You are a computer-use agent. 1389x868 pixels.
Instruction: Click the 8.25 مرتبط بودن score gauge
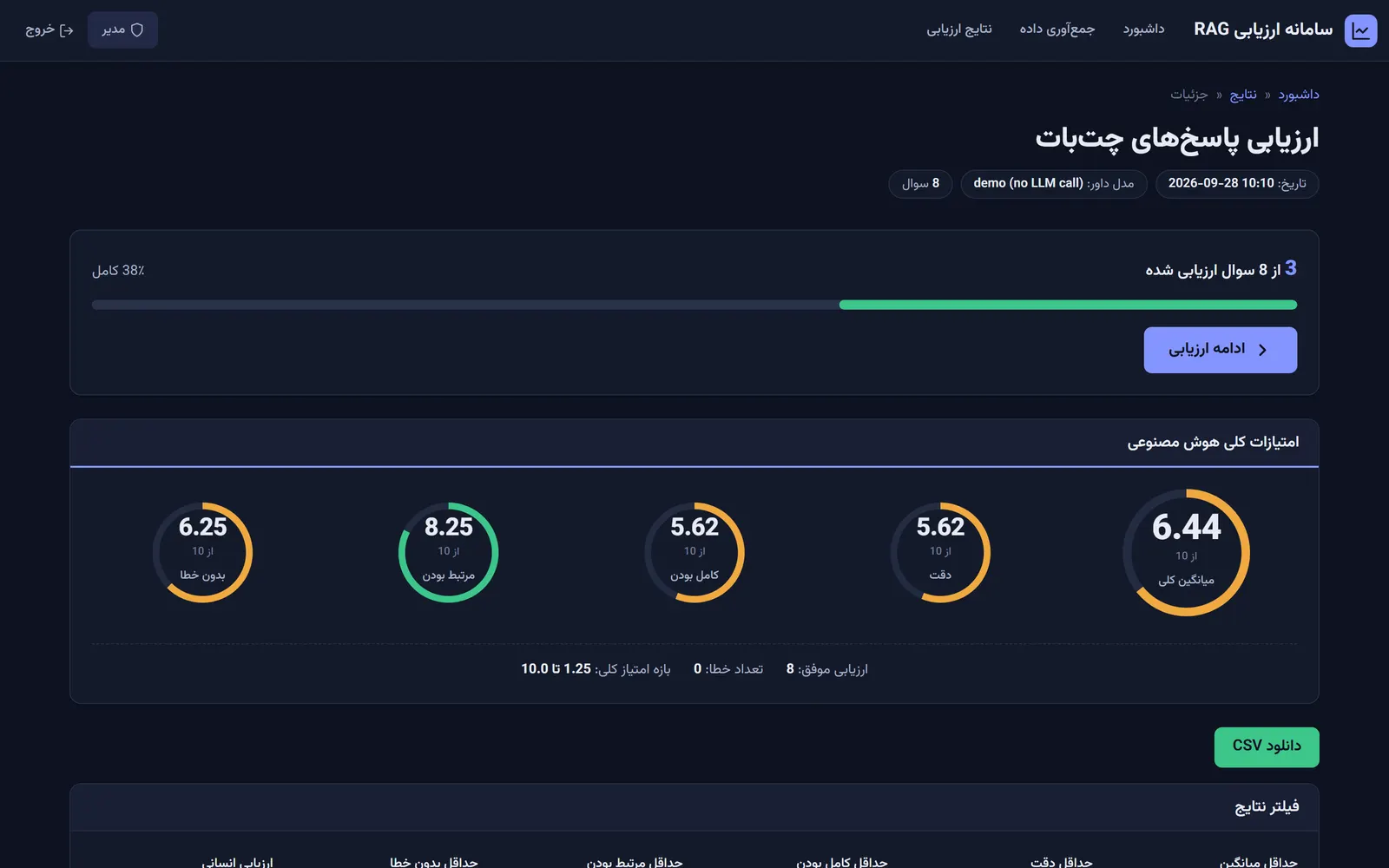449,553
